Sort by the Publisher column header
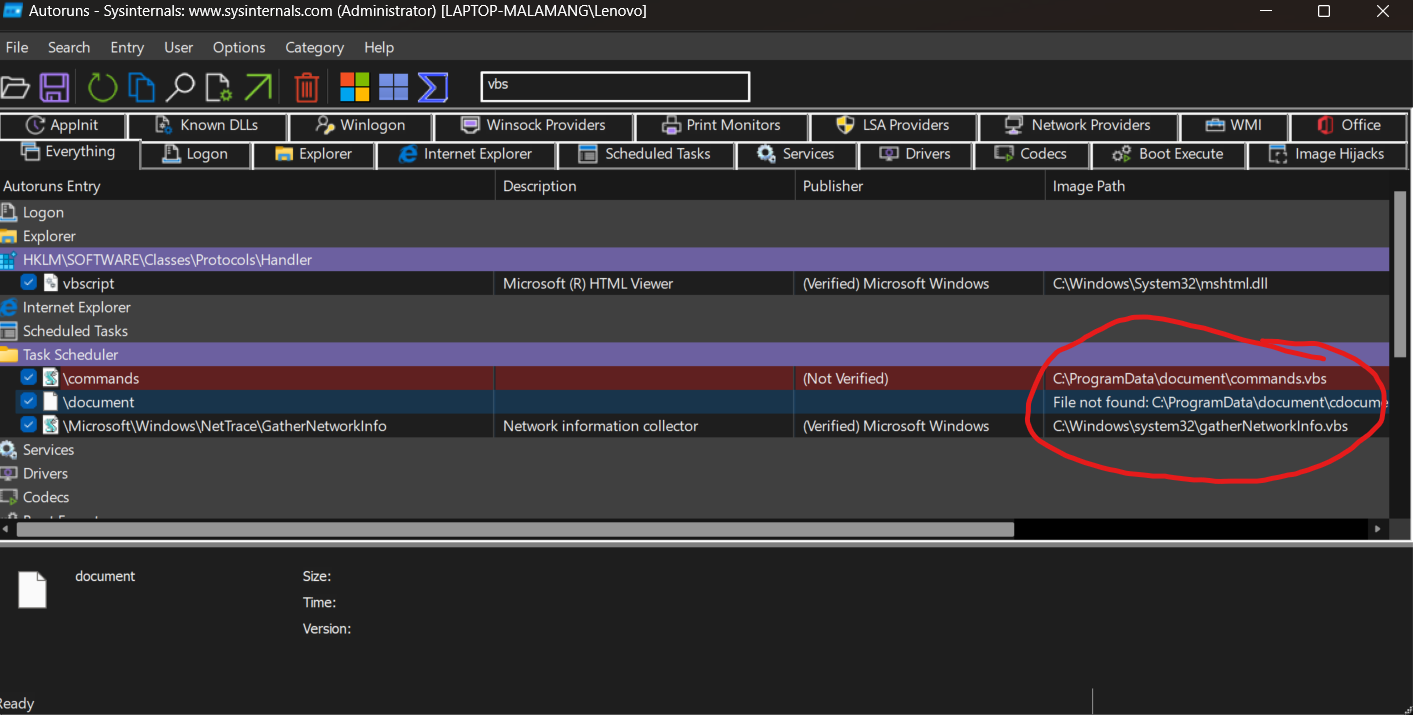1413x715 pixels. pos(920,186)
